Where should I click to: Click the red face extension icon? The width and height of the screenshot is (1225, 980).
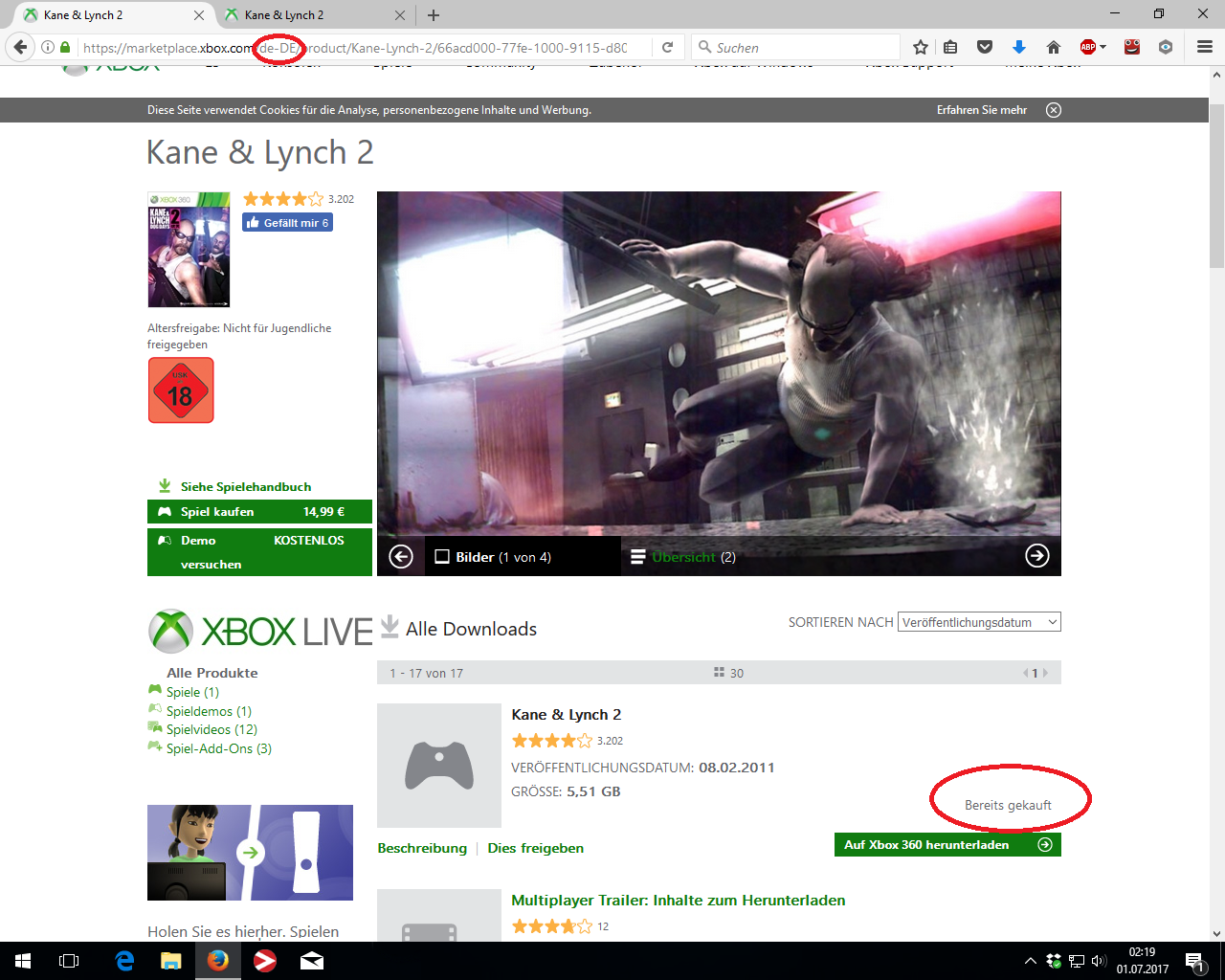(x=1132, y=47)
